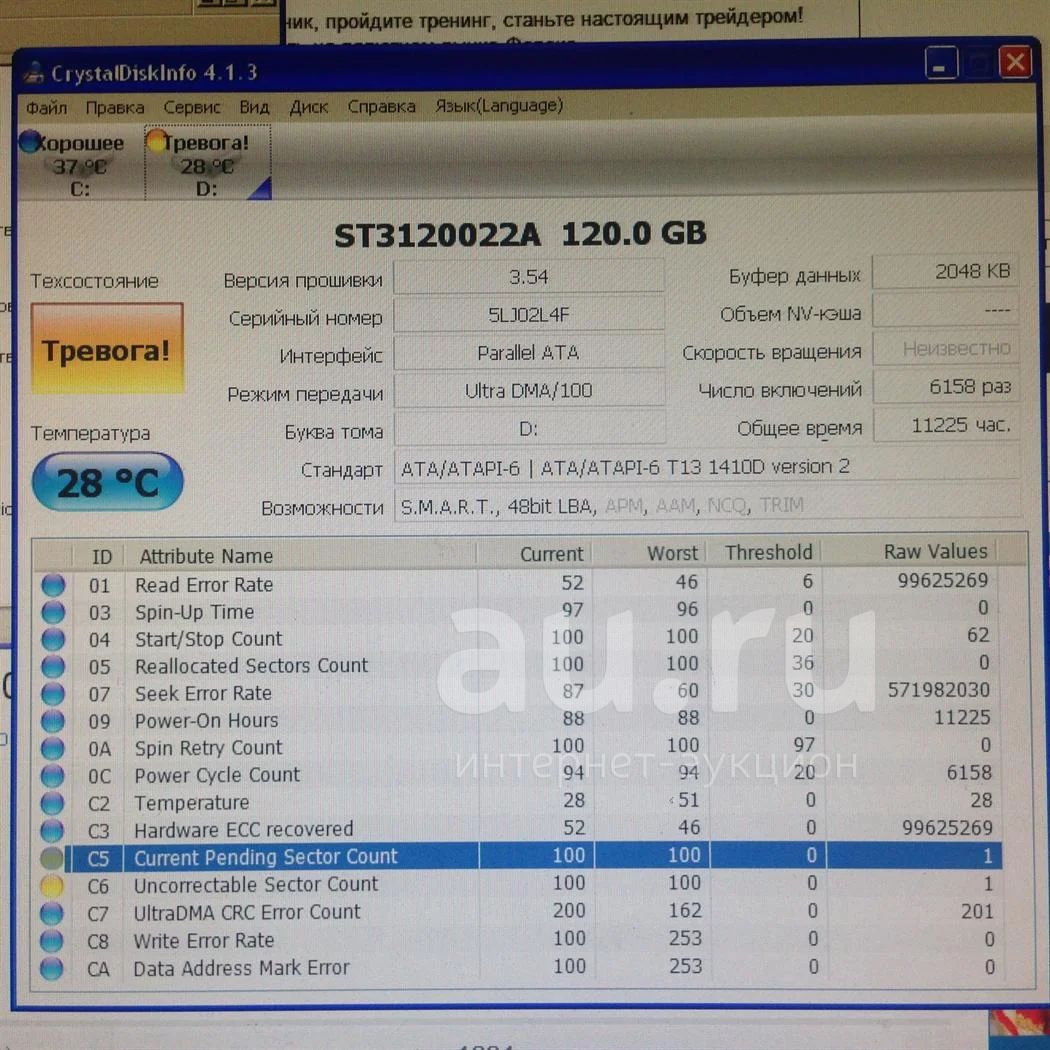The width and height of the screenshot is (1050, 1050).
Task: Click the ID column header
Action: pos(98,556)
